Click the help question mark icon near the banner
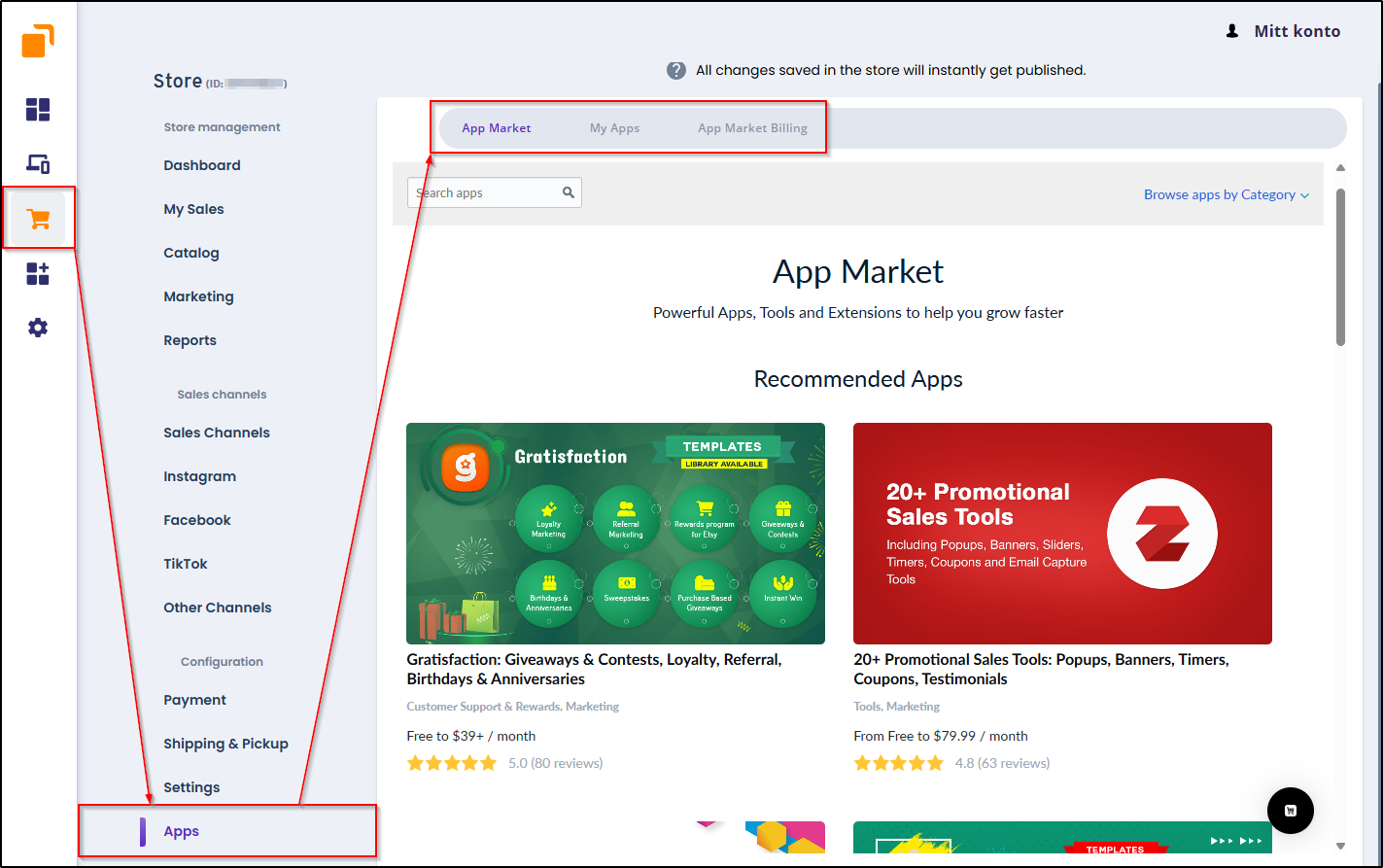 pos(675,70)
